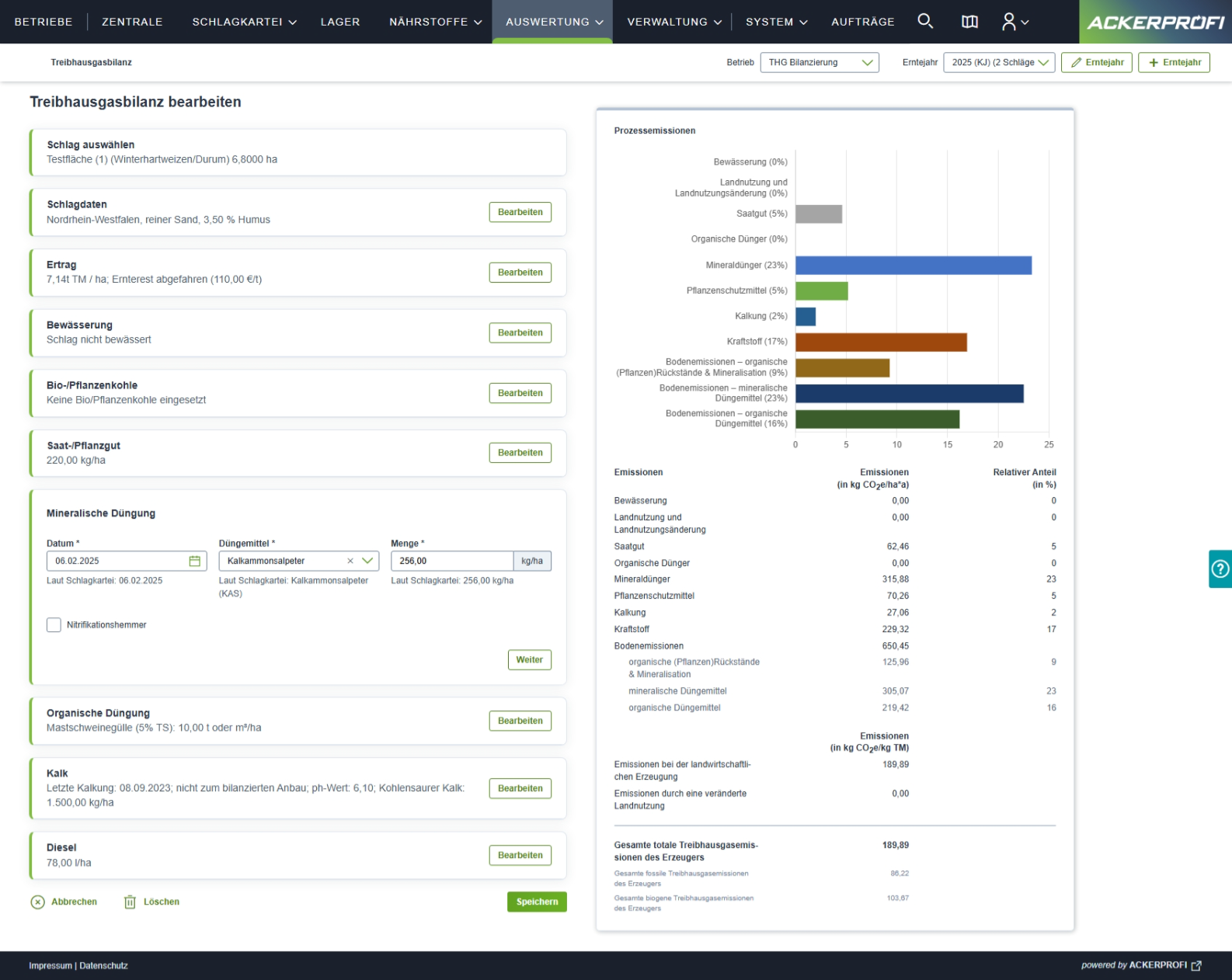Screen dimensions: 1232x980
Task: Open the Erntejahr 2025 dropdown
Action: pyautogui.click(x=999, y=63)
